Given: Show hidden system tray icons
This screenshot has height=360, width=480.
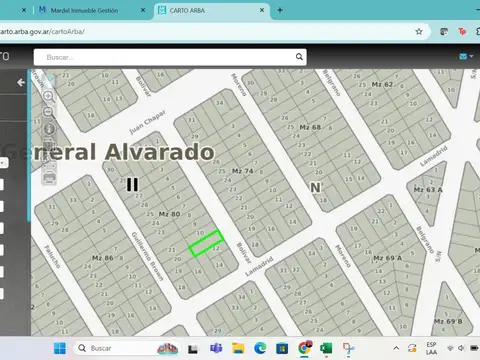Looking at the screenshot, I should coord(396,348).
